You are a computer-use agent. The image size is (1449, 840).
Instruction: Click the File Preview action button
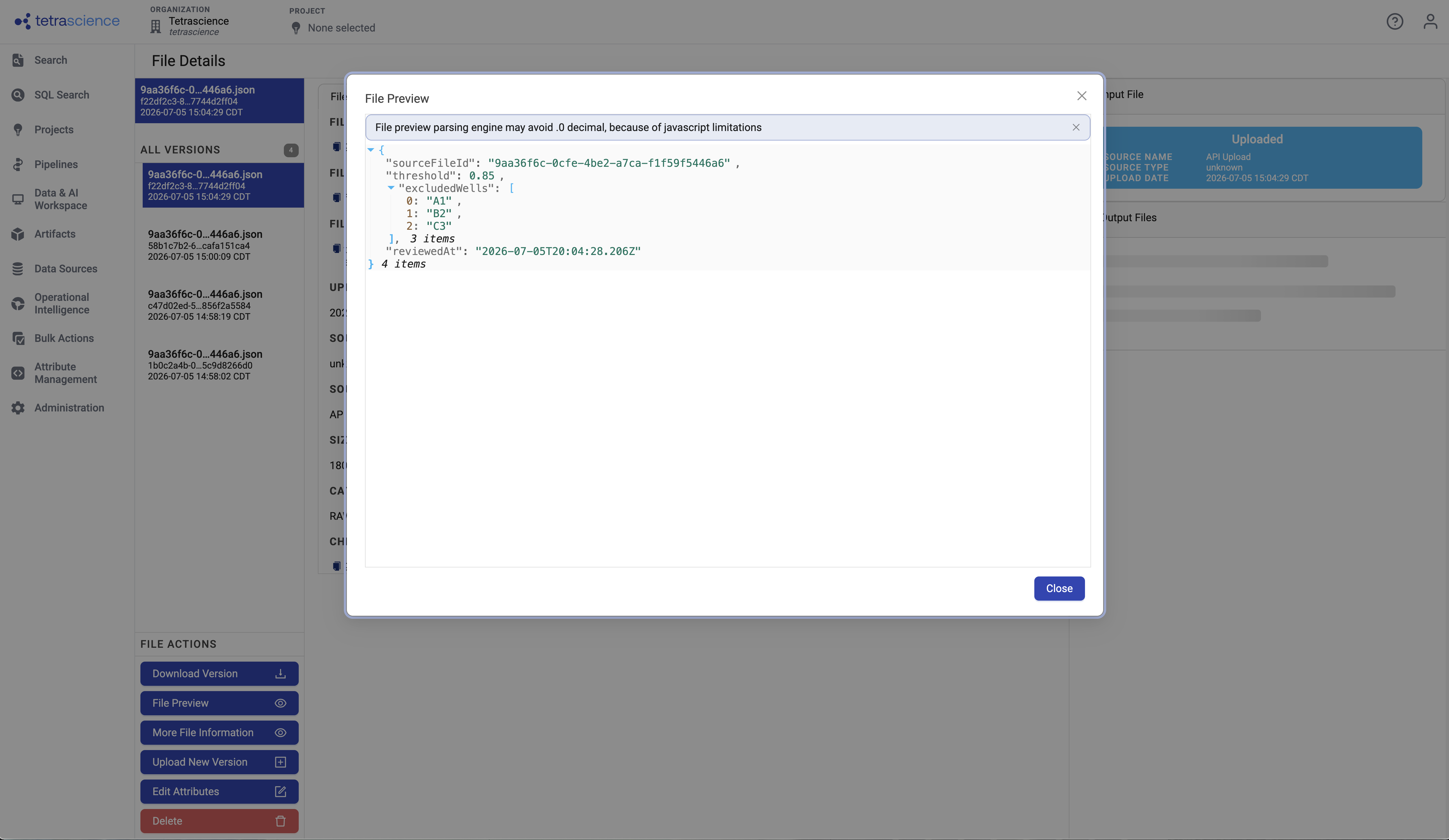219,703
